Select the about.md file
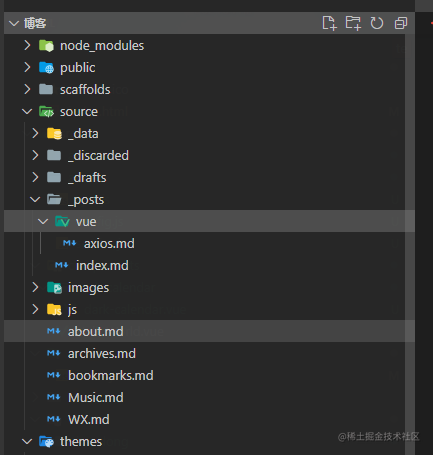Screen dimensions: 433x455 [x=209, y=332]
